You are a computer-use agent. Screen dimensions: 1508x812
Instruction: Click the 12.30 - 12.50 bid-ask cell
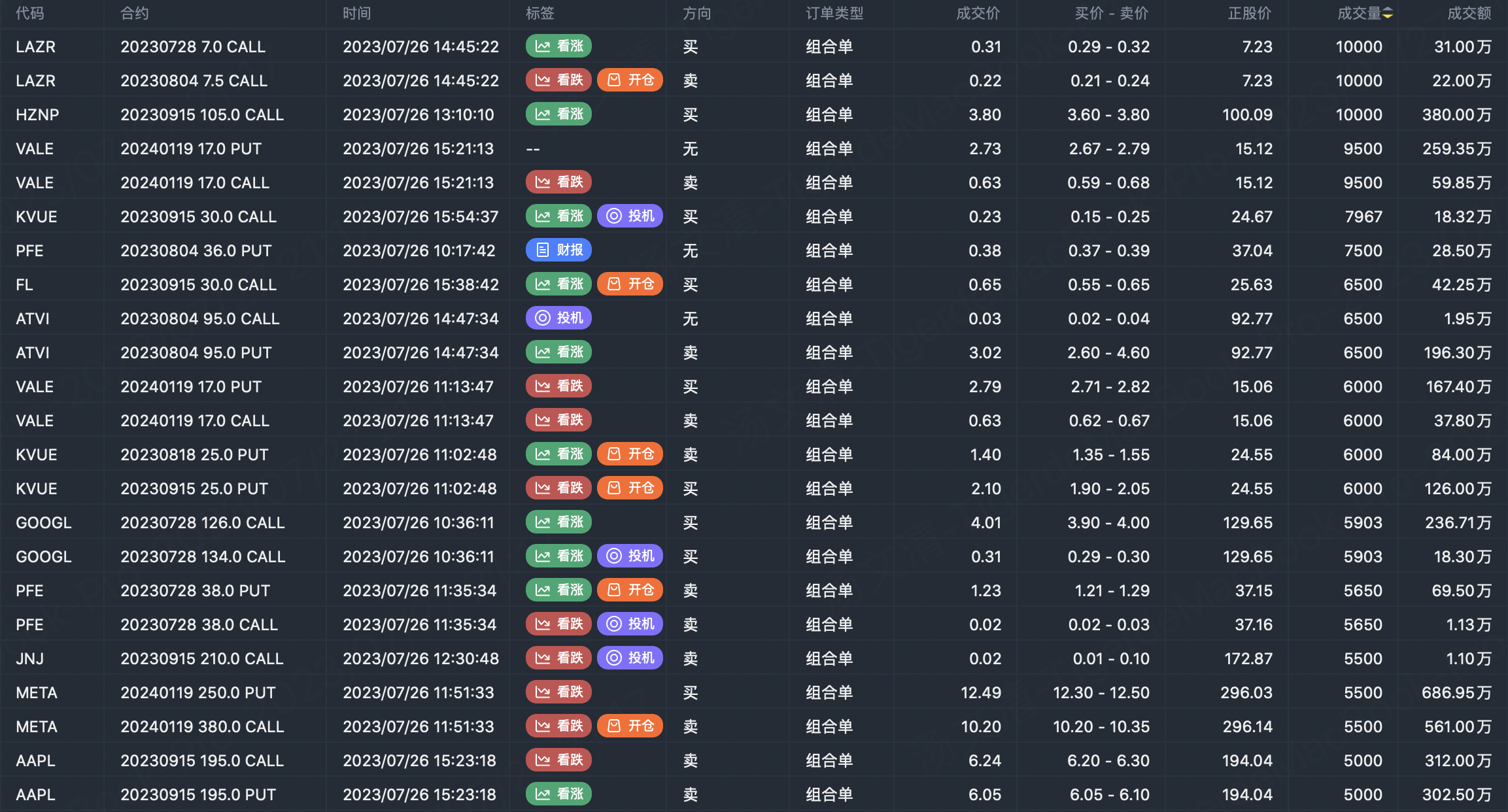1101,692
